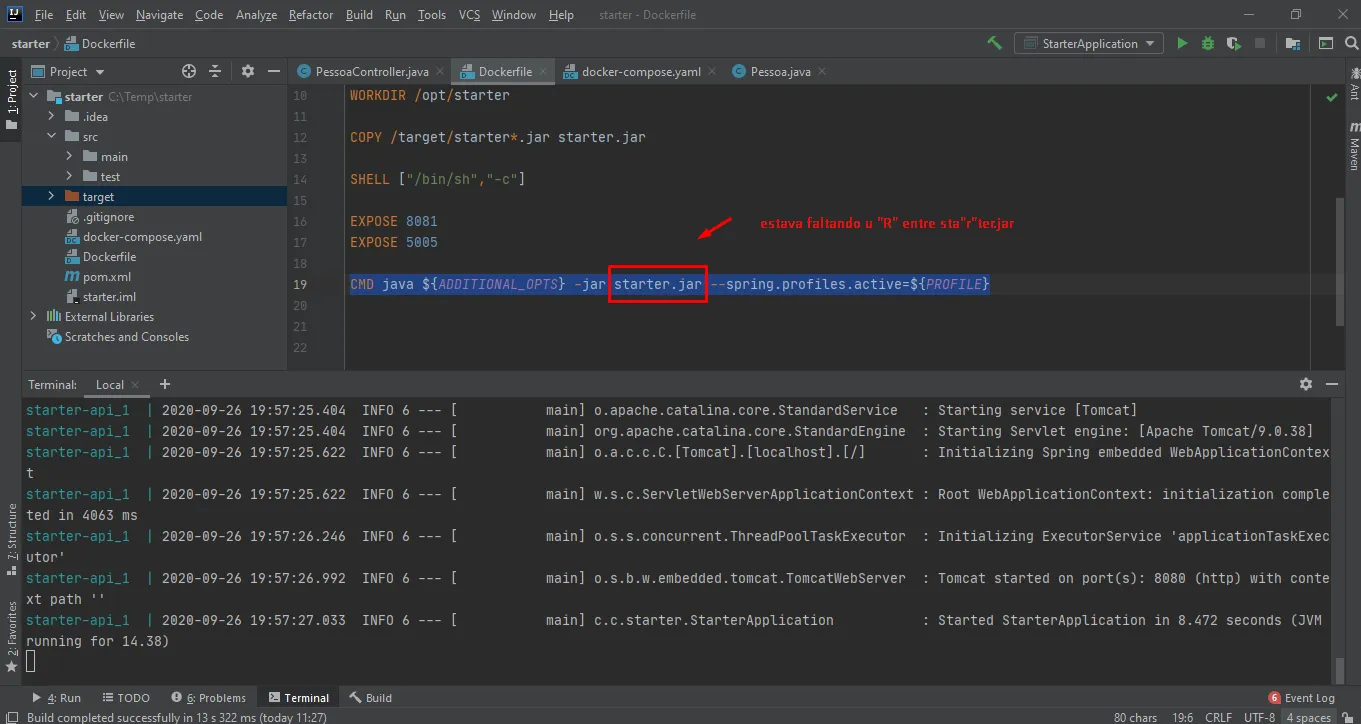Open the Refactor menu
The height and width of the screenshot is (724, 1361).
click(311, 15)
